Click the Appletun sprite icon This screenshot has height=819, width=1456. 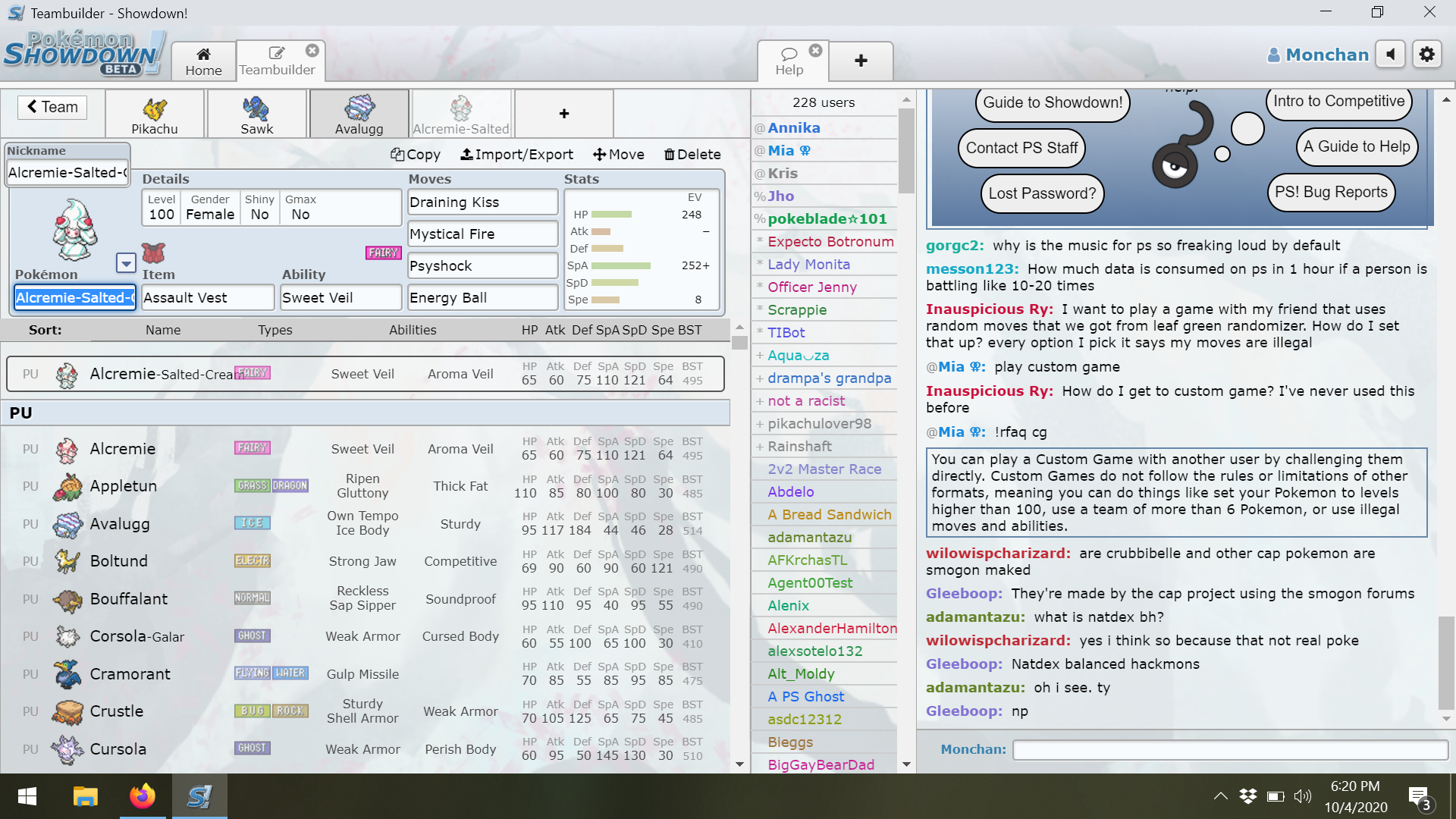67,486
